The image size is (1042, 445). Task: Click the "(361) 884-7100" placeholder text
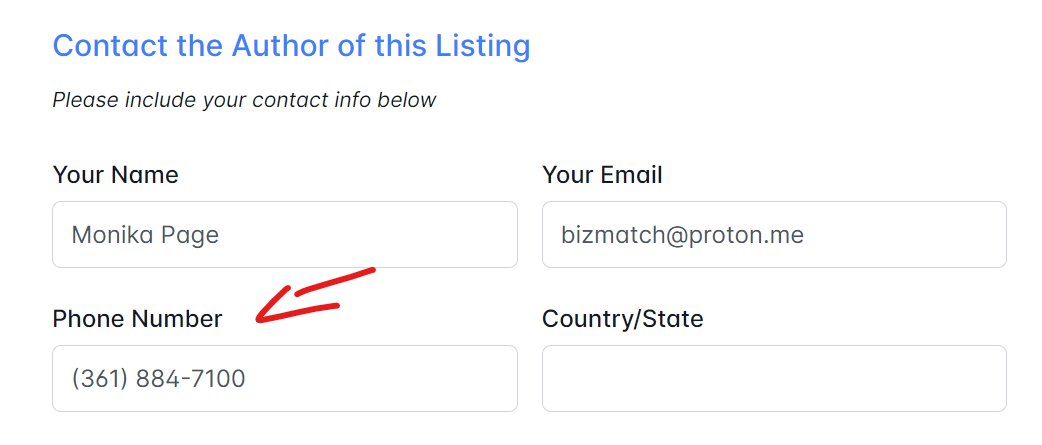158,380
